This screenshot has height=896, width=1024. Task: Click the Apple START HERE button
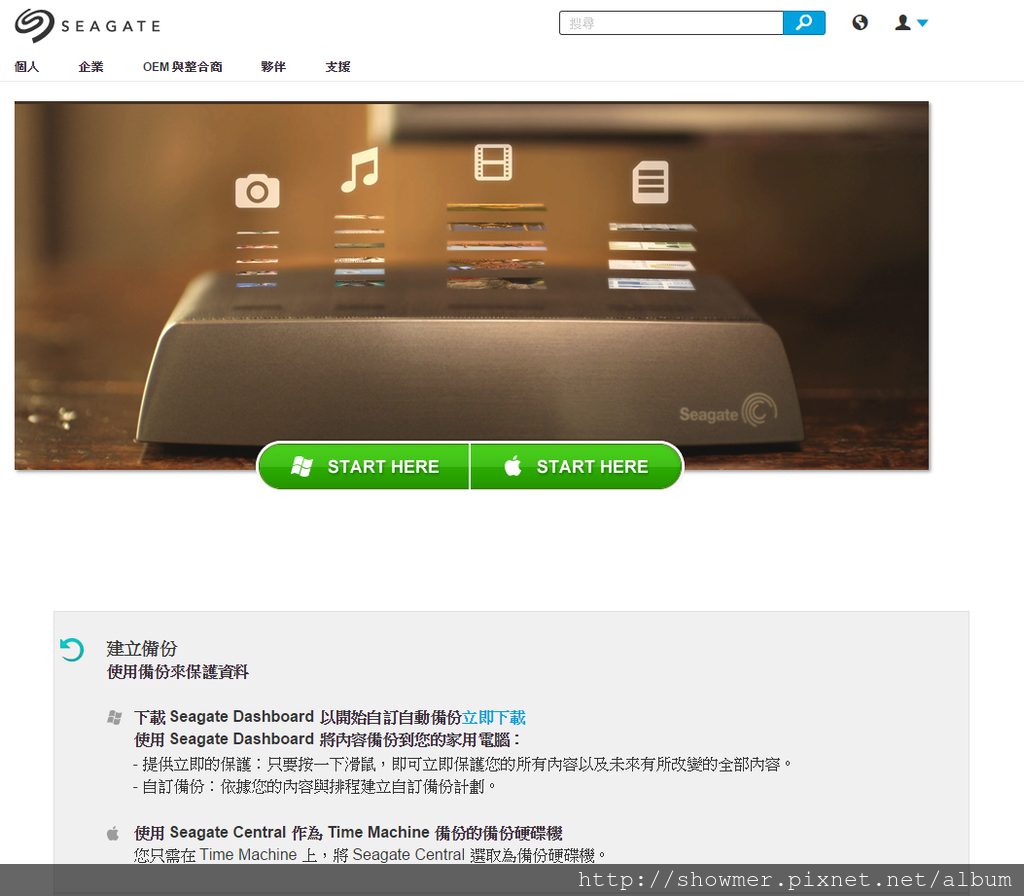(576, 466)
